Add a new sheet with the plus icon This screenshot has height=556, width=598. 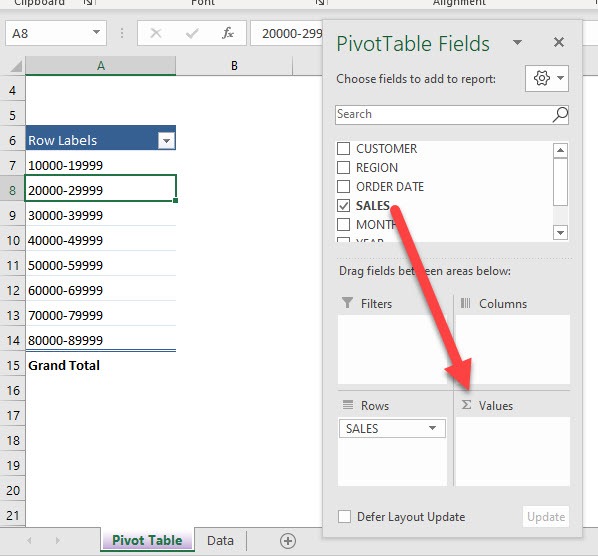[x=288, y=540]
